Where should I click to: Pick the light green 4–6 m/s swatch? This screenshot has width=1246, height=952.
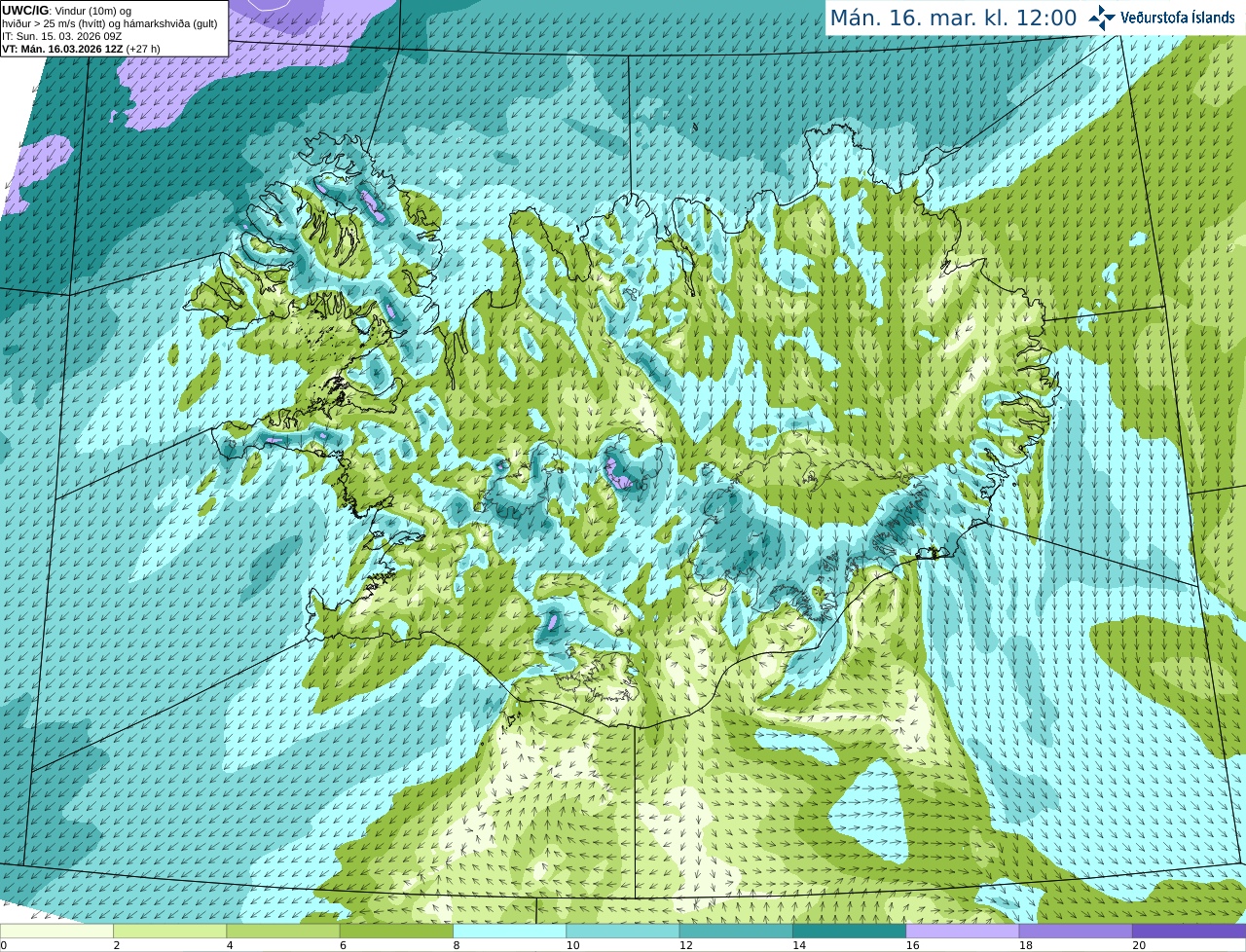tap(283, 931)
